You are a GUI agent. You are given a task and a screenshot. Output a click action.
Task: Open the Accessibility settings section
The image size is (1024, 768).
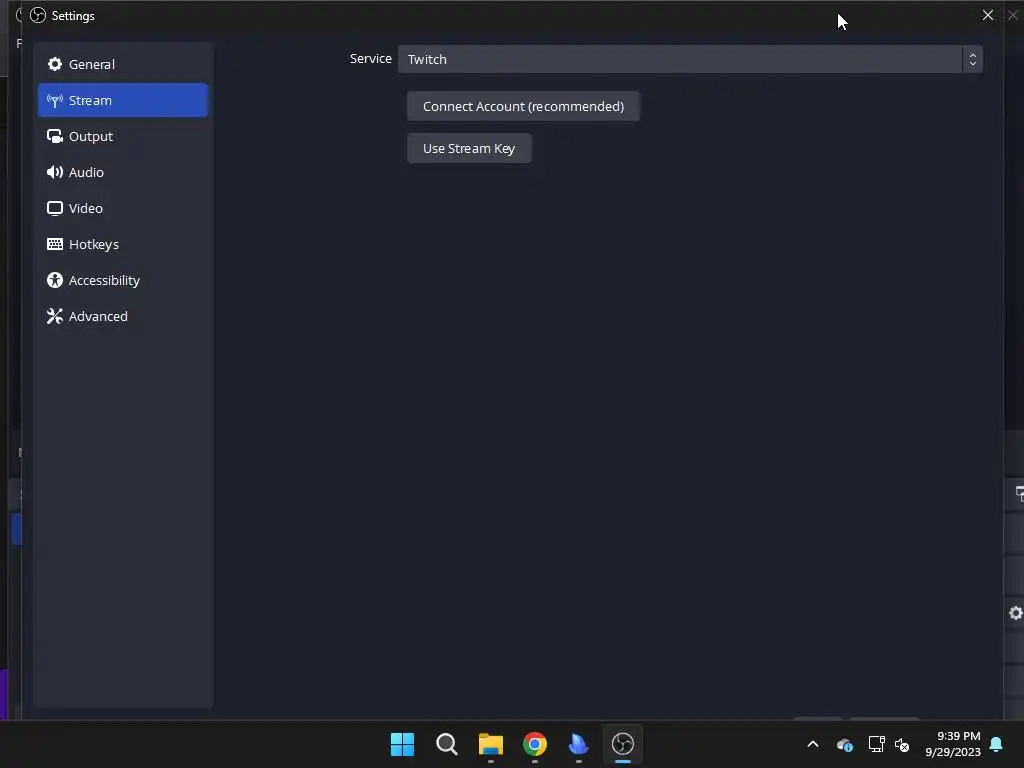click(x=123, y=280)
